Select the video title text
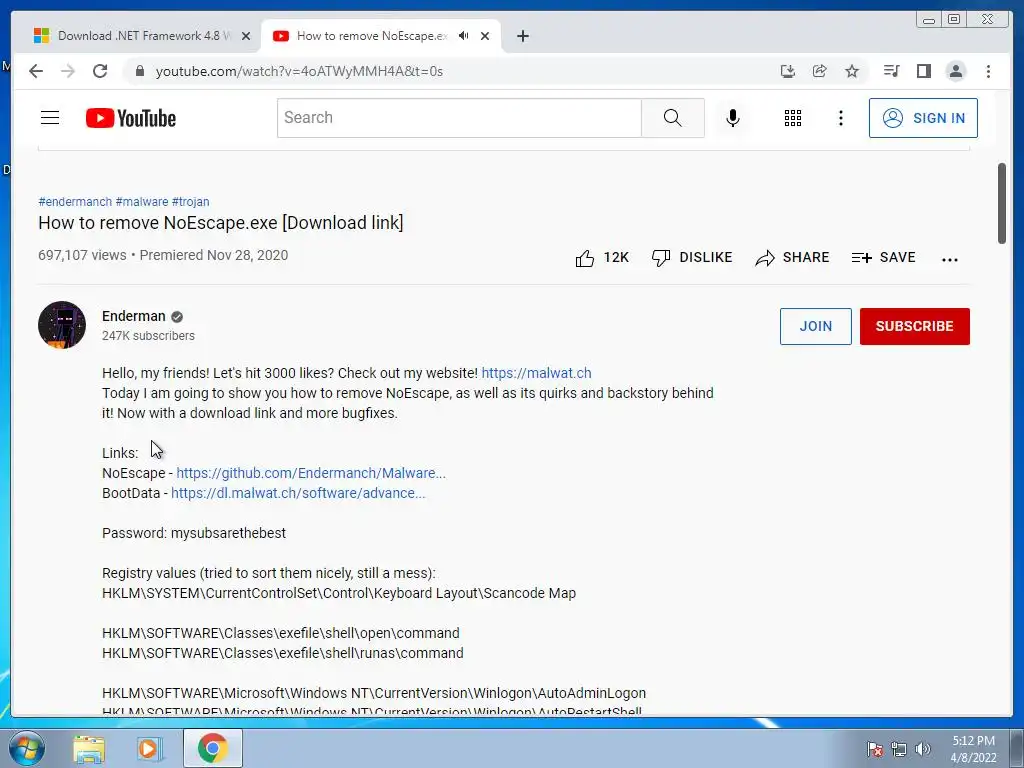Viewport: 1024px width, 768px height. tap(221, 223)
